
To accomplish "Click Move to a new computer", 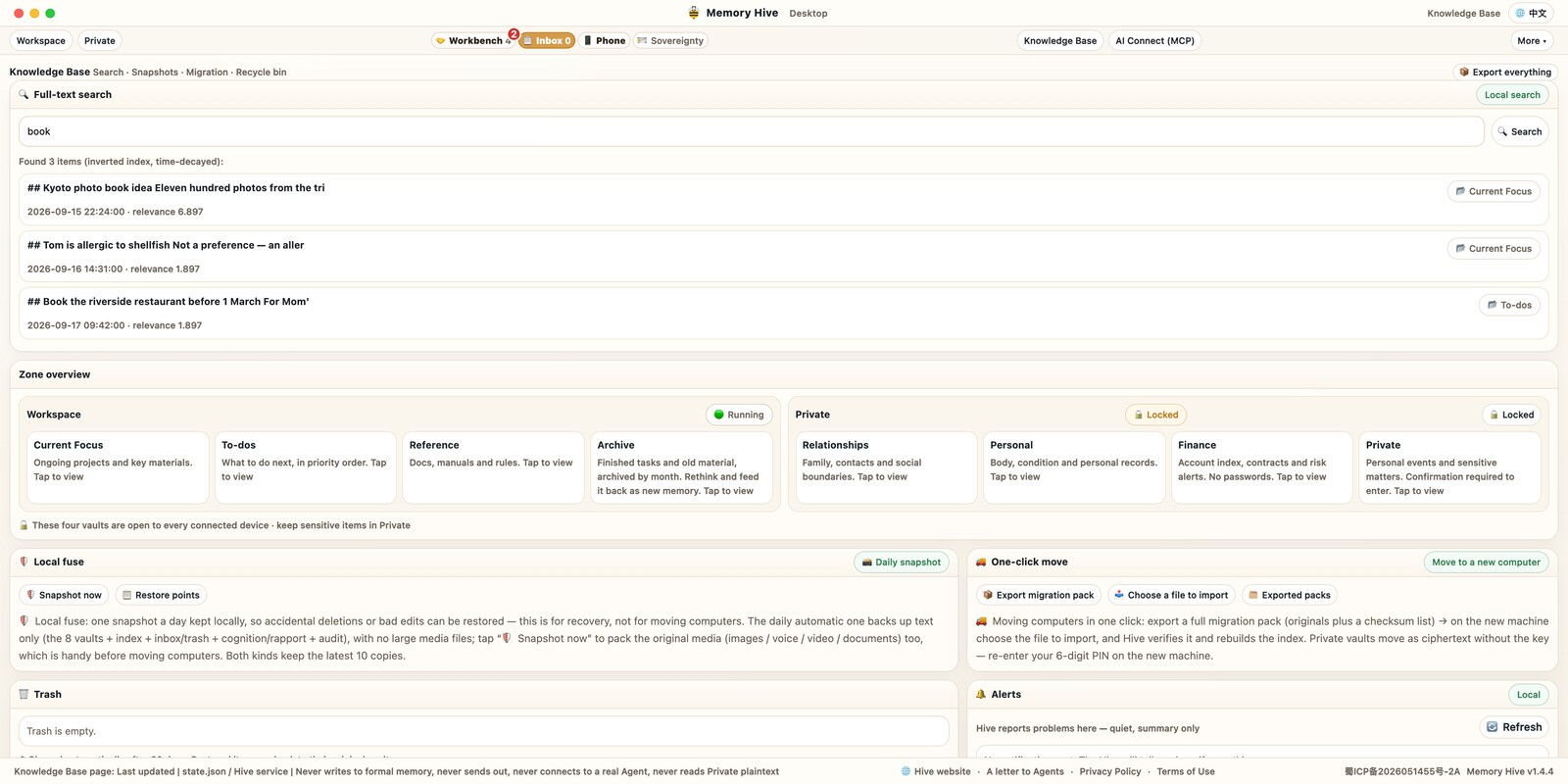I will (x=1486, y=563).
